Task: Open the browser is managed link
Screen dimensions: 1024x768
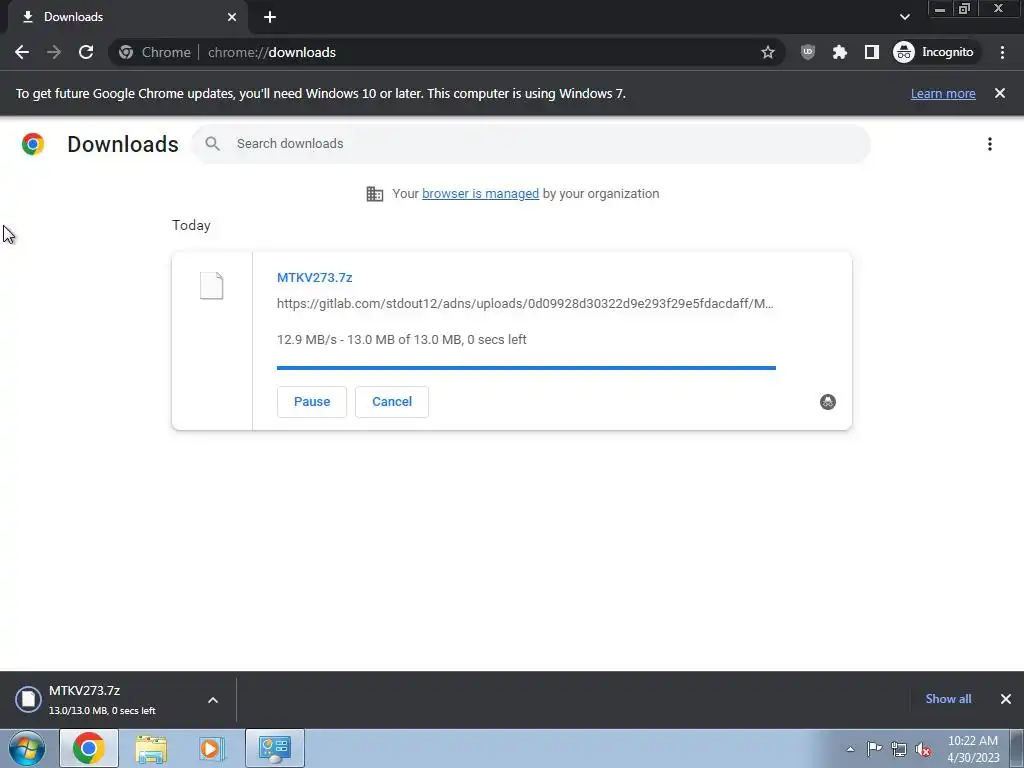Action: click(480, 193)
